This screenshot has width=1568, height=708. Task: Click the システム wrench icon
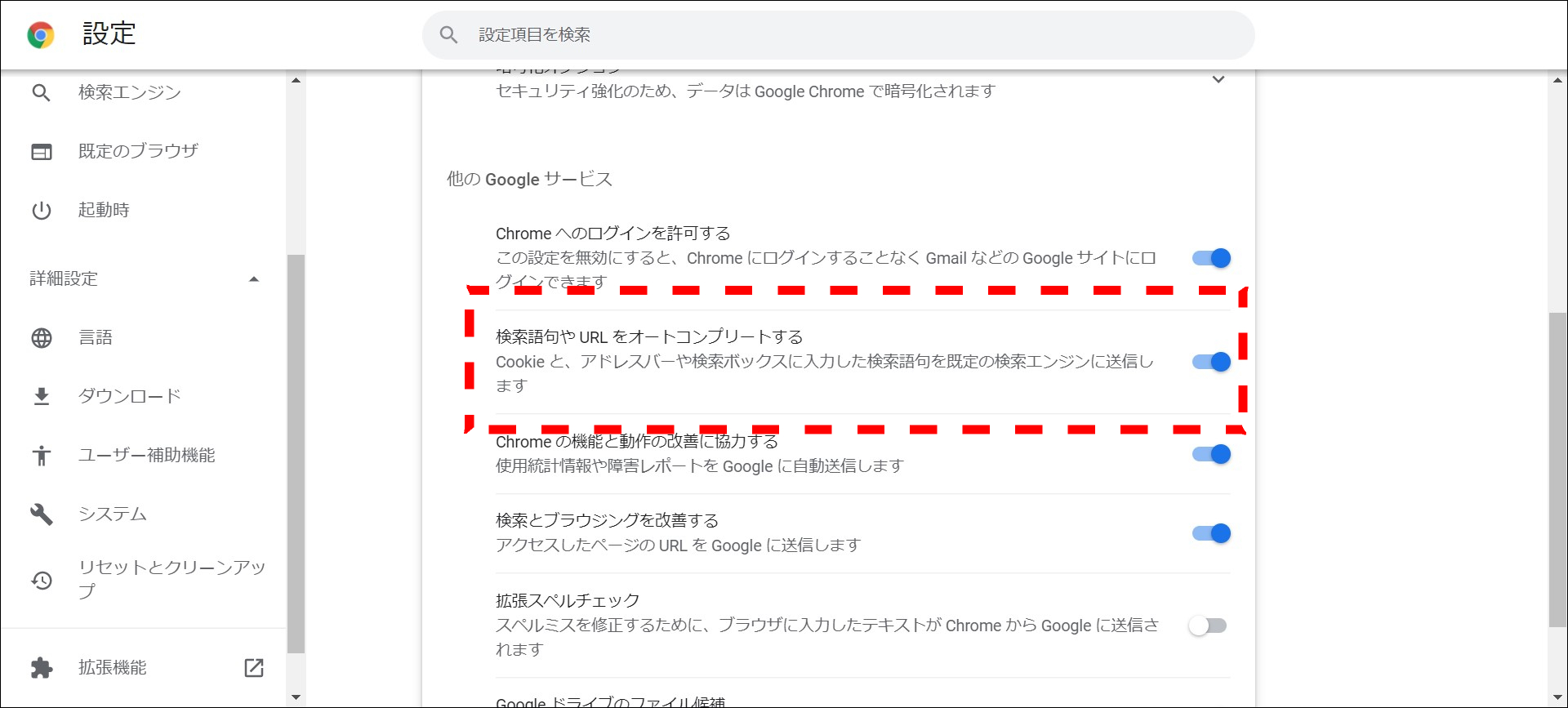tap(41, 514)
